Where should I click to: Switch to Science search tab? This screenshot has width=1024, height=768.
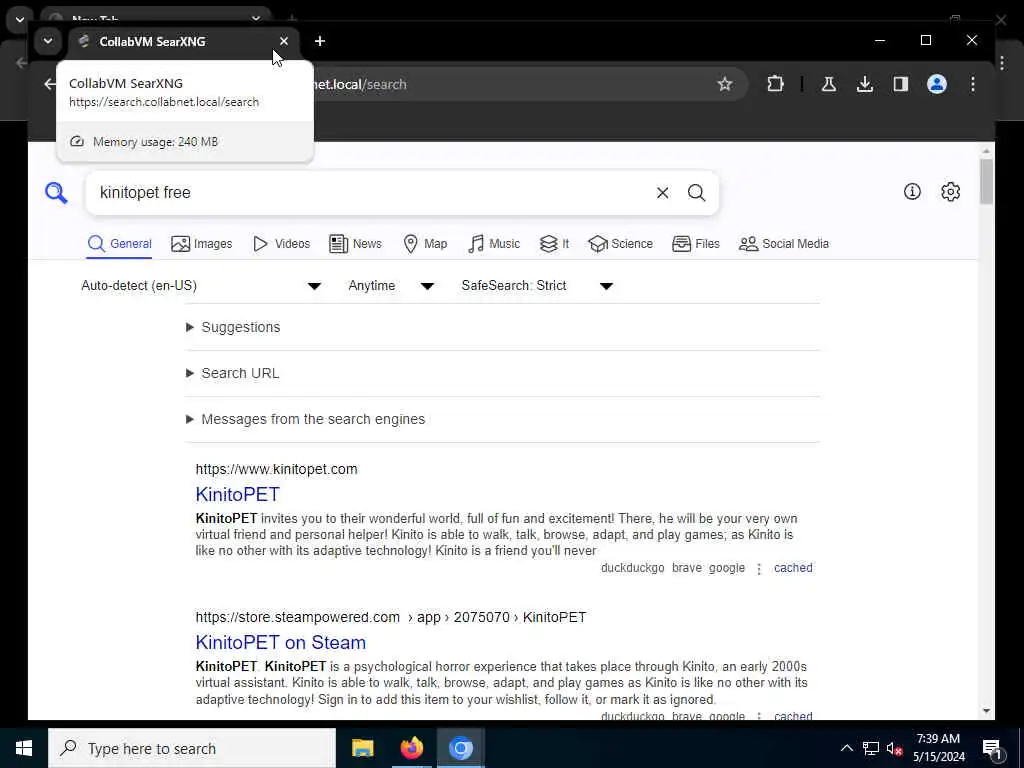click(x=620, y=244)
